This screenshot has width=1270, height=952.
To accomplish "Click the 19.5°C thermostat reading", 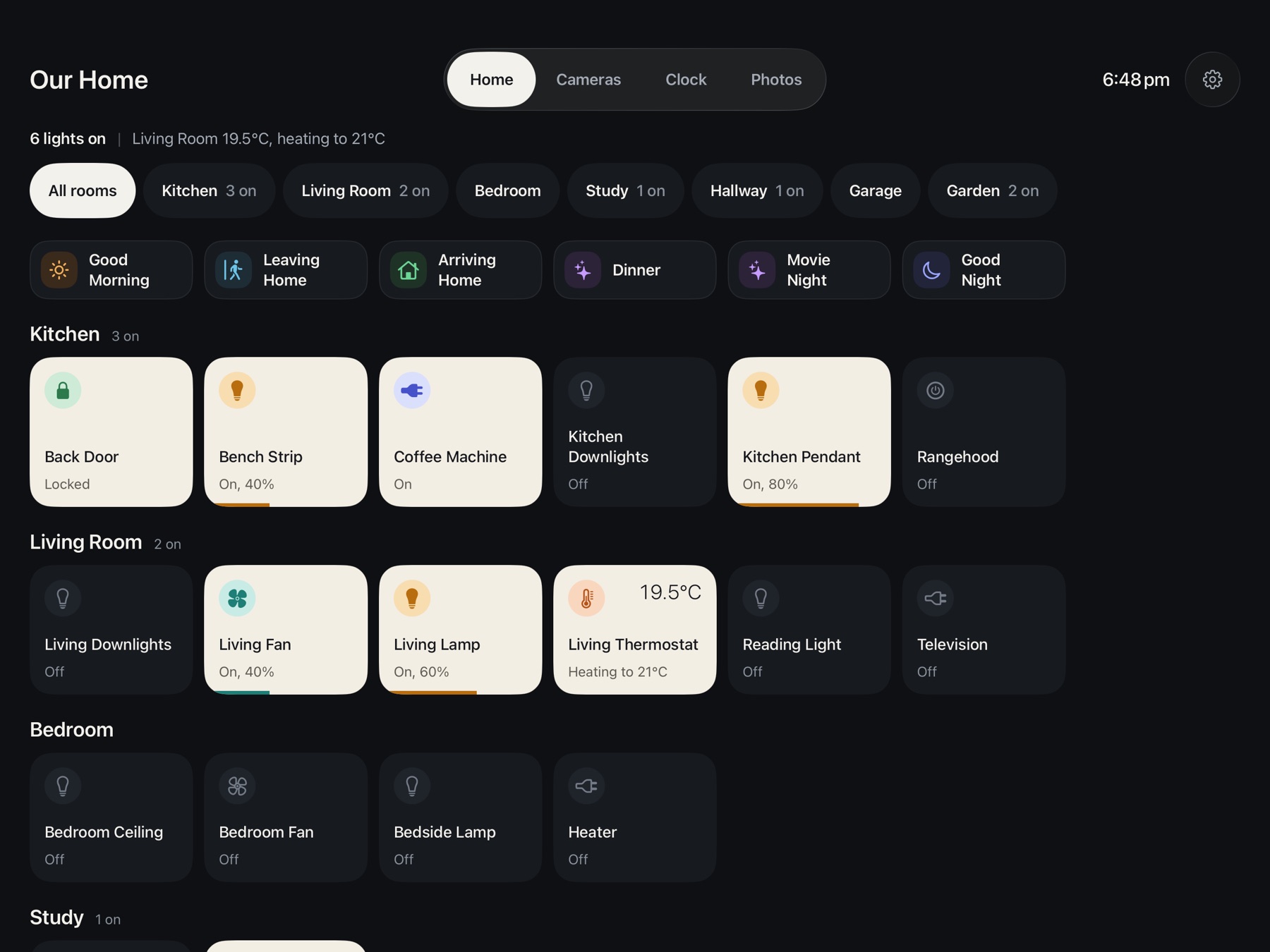I will point(670,592).
